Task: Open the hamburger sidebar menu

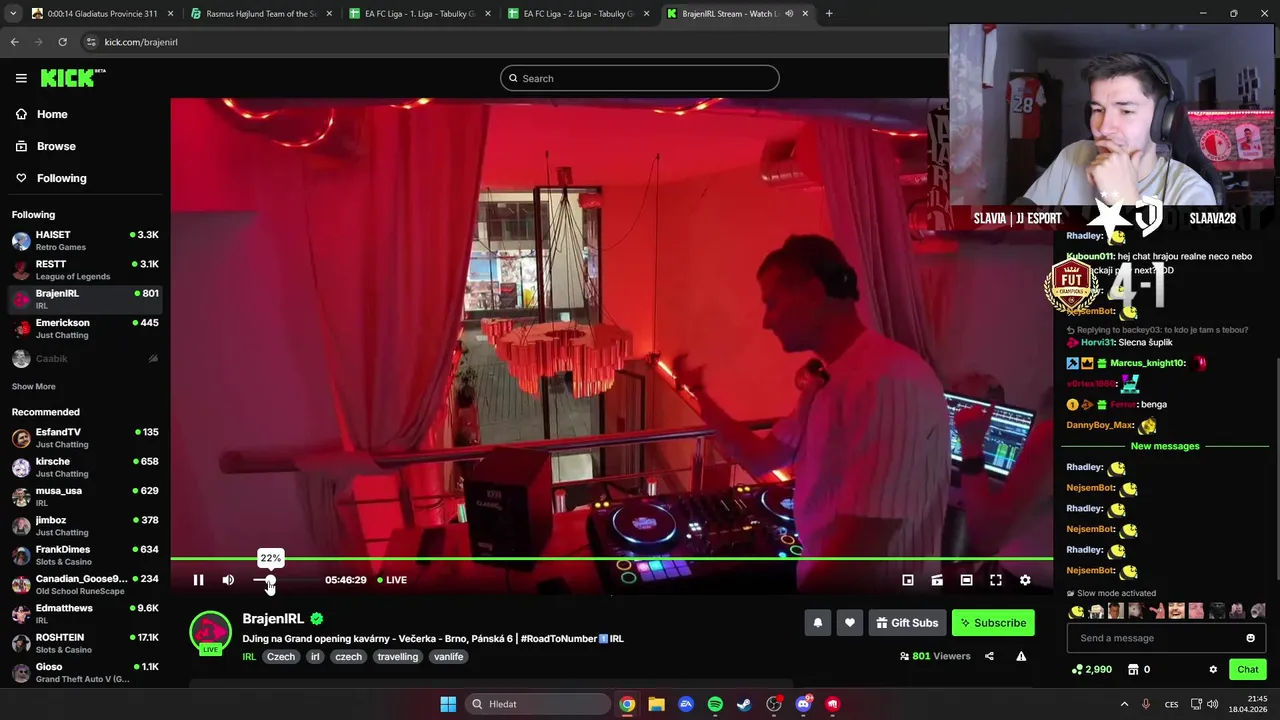Action: coord(21,78)
